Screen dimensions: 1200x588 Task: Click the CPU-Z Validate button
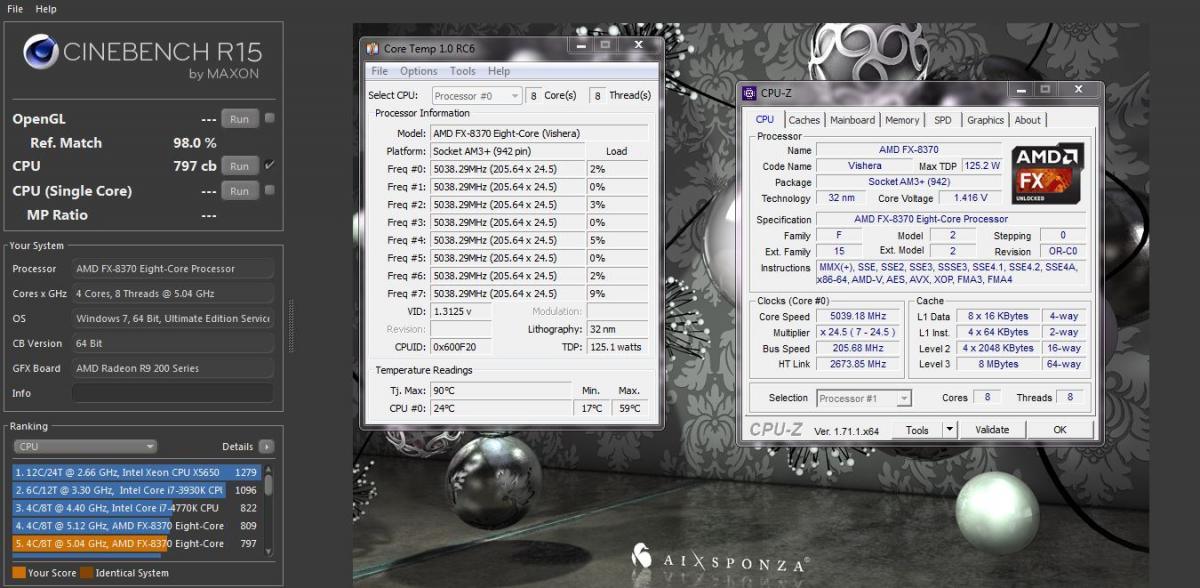[x=992, y=430]
